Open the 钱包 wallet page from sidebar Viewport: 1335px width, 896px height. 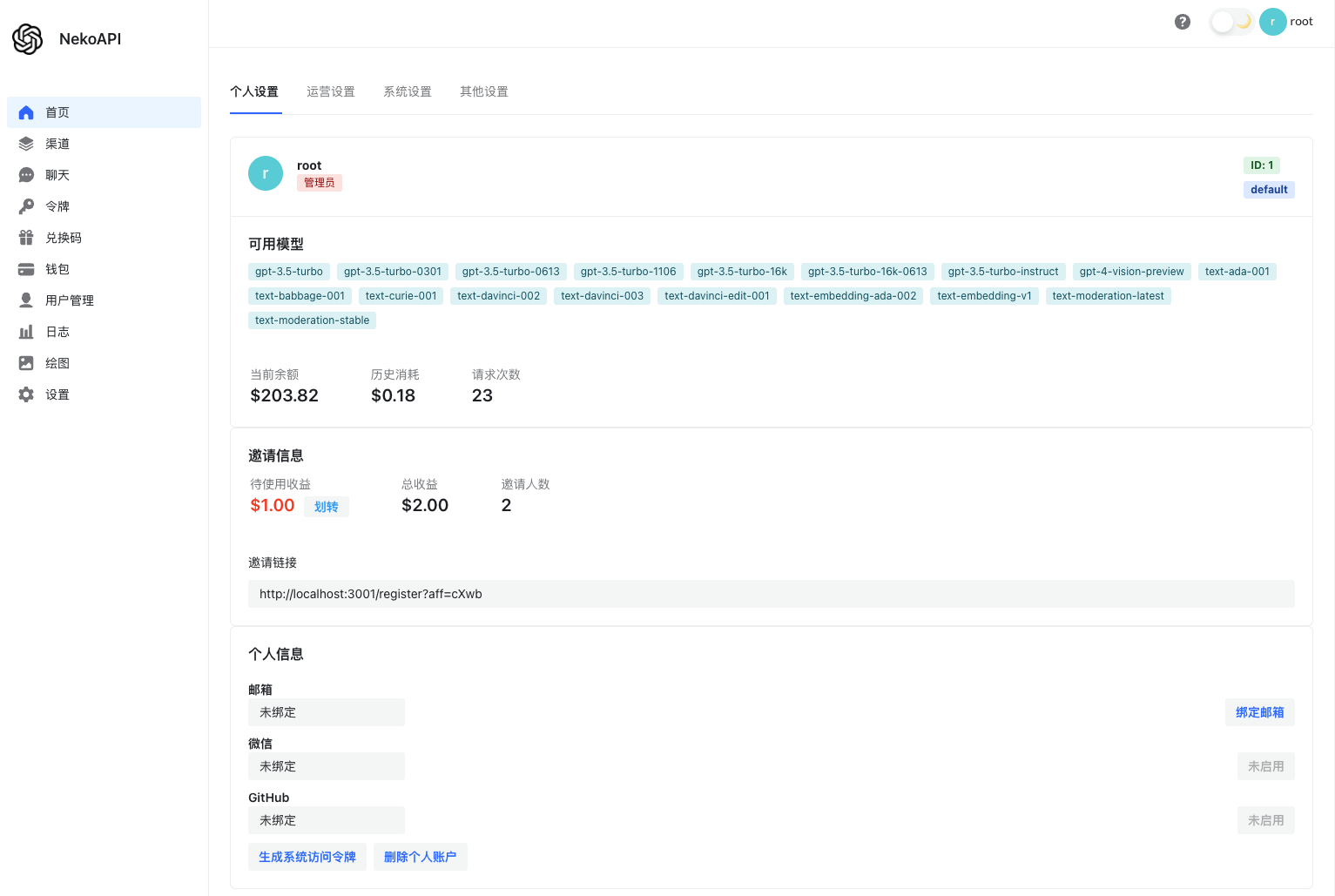point(57,268)
